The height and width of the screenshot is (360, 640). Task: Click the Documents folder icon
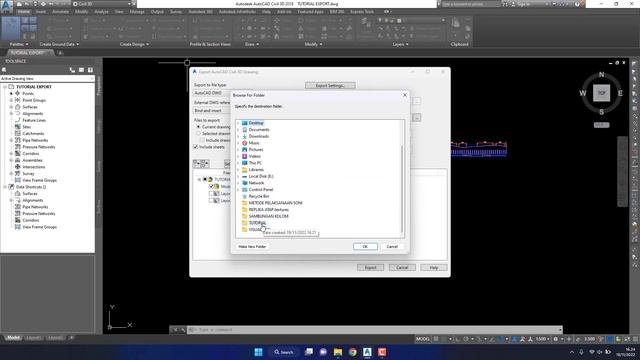(x=244, y=129)
